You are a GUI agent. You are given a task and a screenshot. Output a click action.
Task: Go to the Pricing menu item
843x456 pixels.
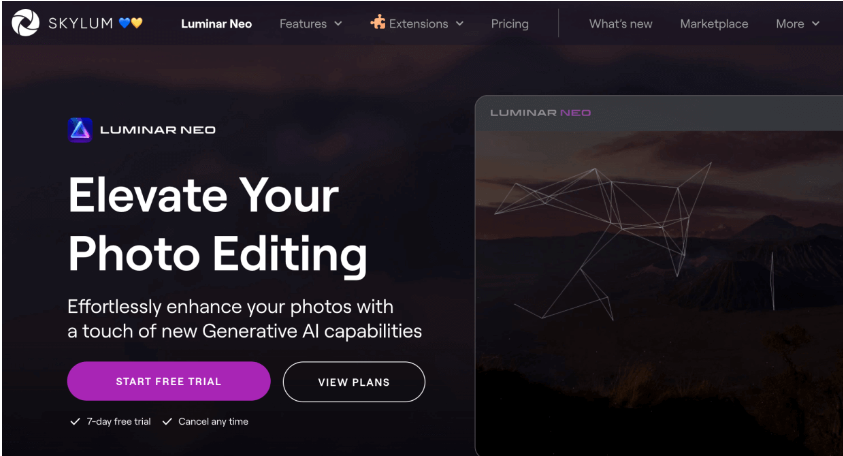510,24
